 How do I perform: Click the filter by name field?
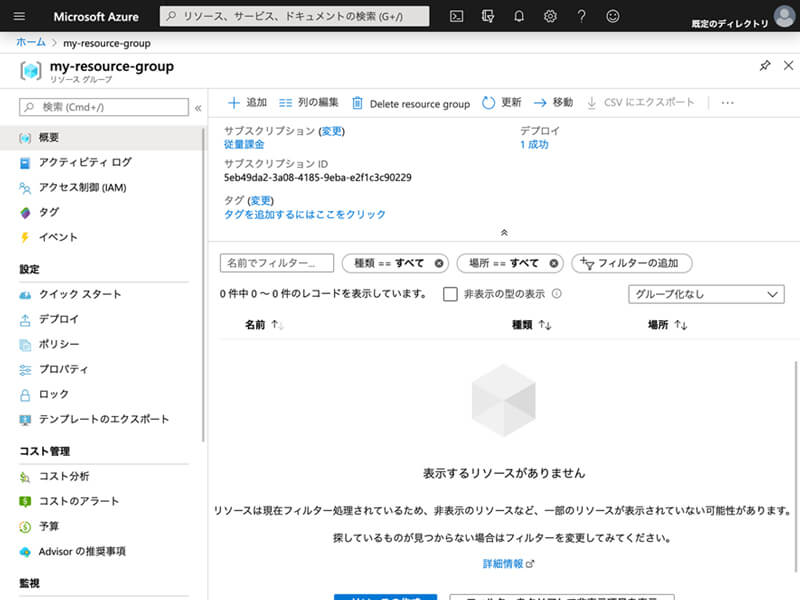click(x=277, y=263)
